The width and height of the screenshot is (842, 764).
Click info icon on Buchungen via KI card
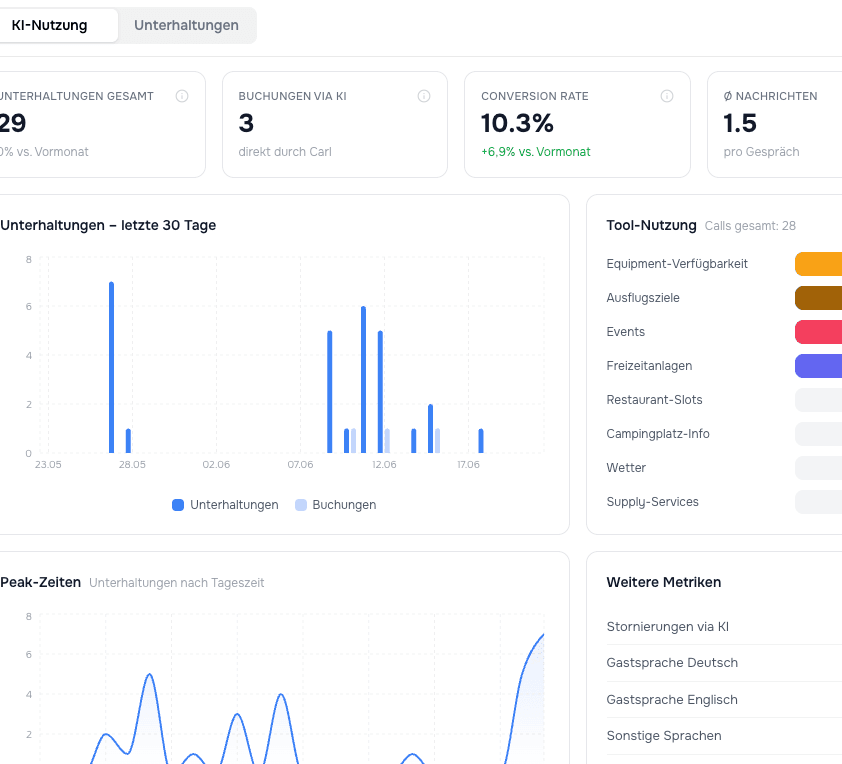pyautogui.click(x=424, y=96)
